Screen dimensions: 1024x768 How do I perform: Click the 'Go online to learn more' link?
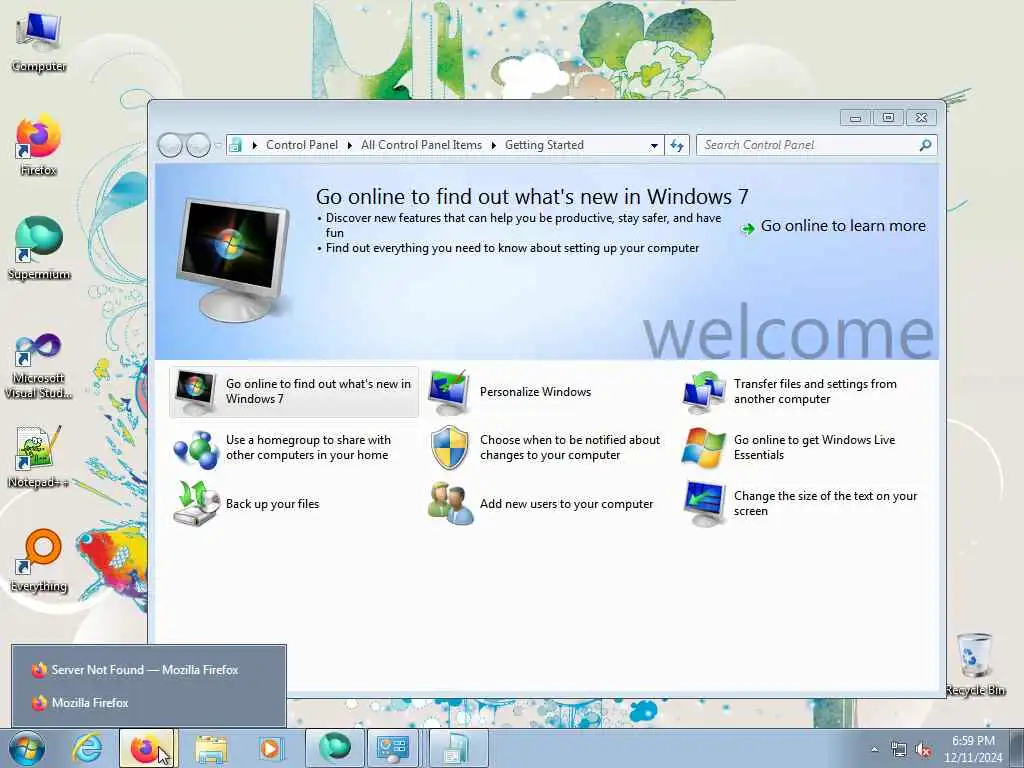[x=843, y=226]
